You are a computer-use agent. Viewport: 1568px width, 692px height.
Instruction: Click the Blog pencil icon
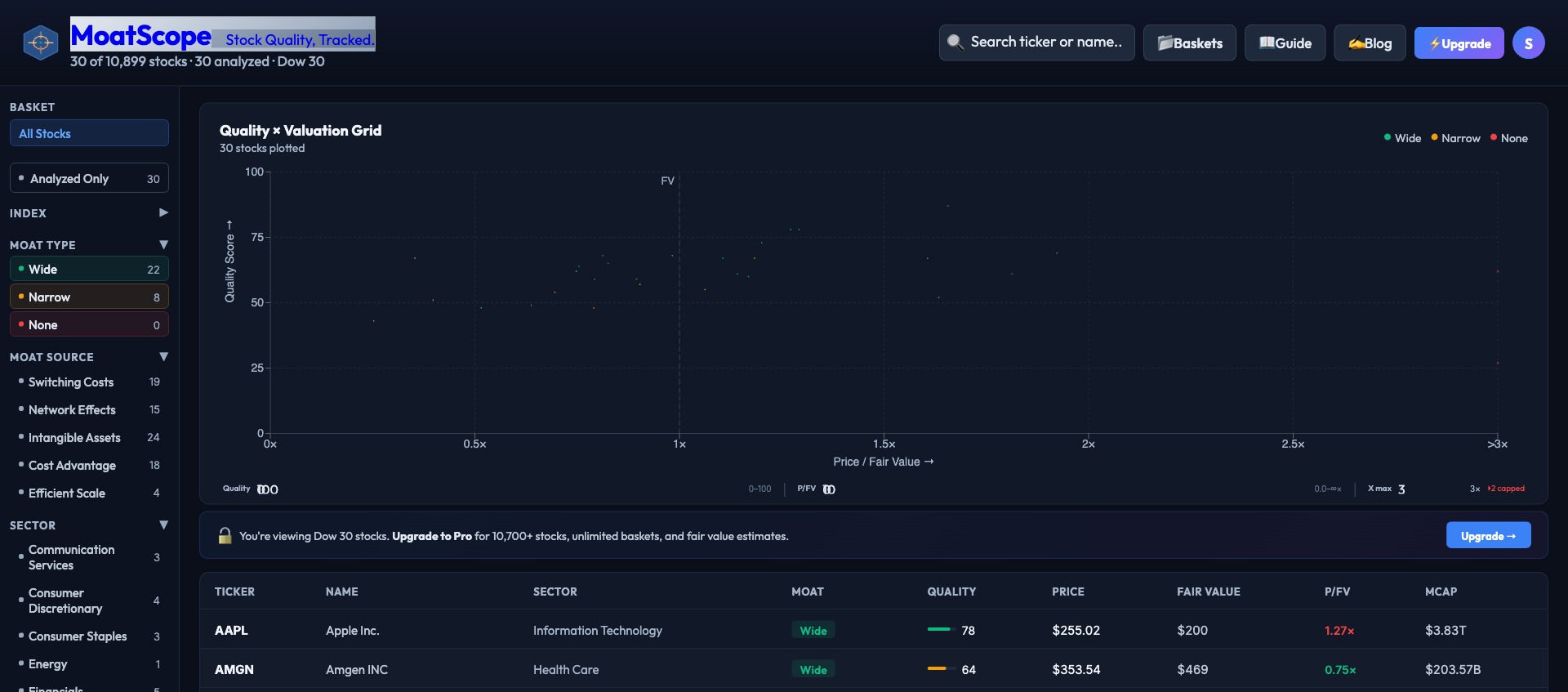(x=1356, y=44)
